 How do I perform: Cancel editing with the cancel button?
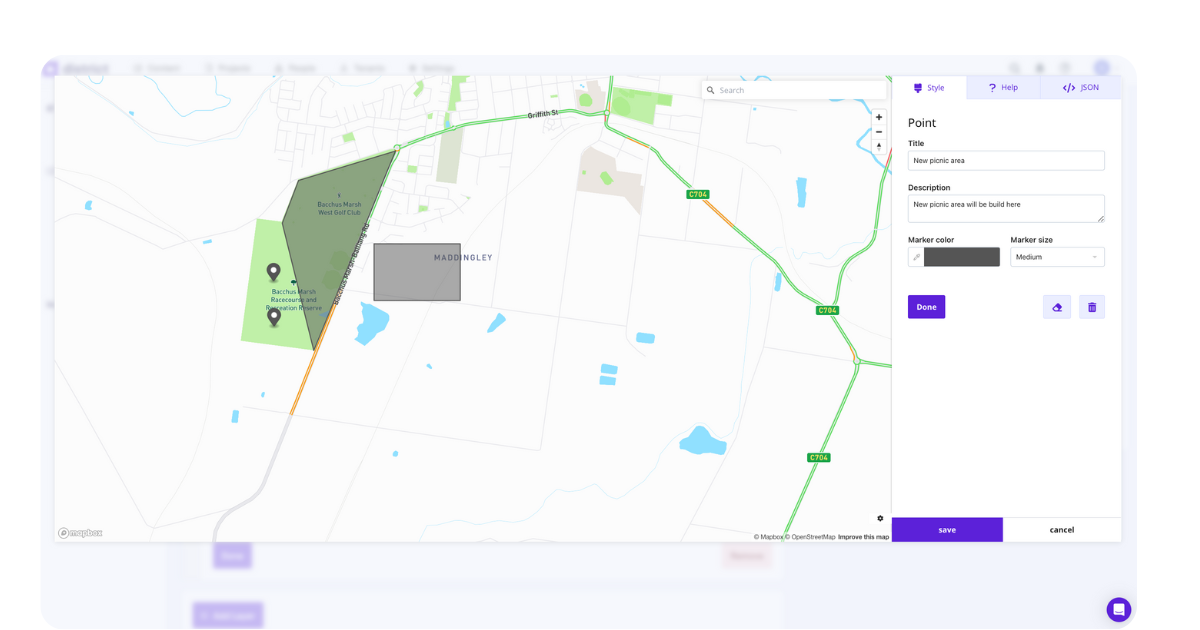point(1061,529)
